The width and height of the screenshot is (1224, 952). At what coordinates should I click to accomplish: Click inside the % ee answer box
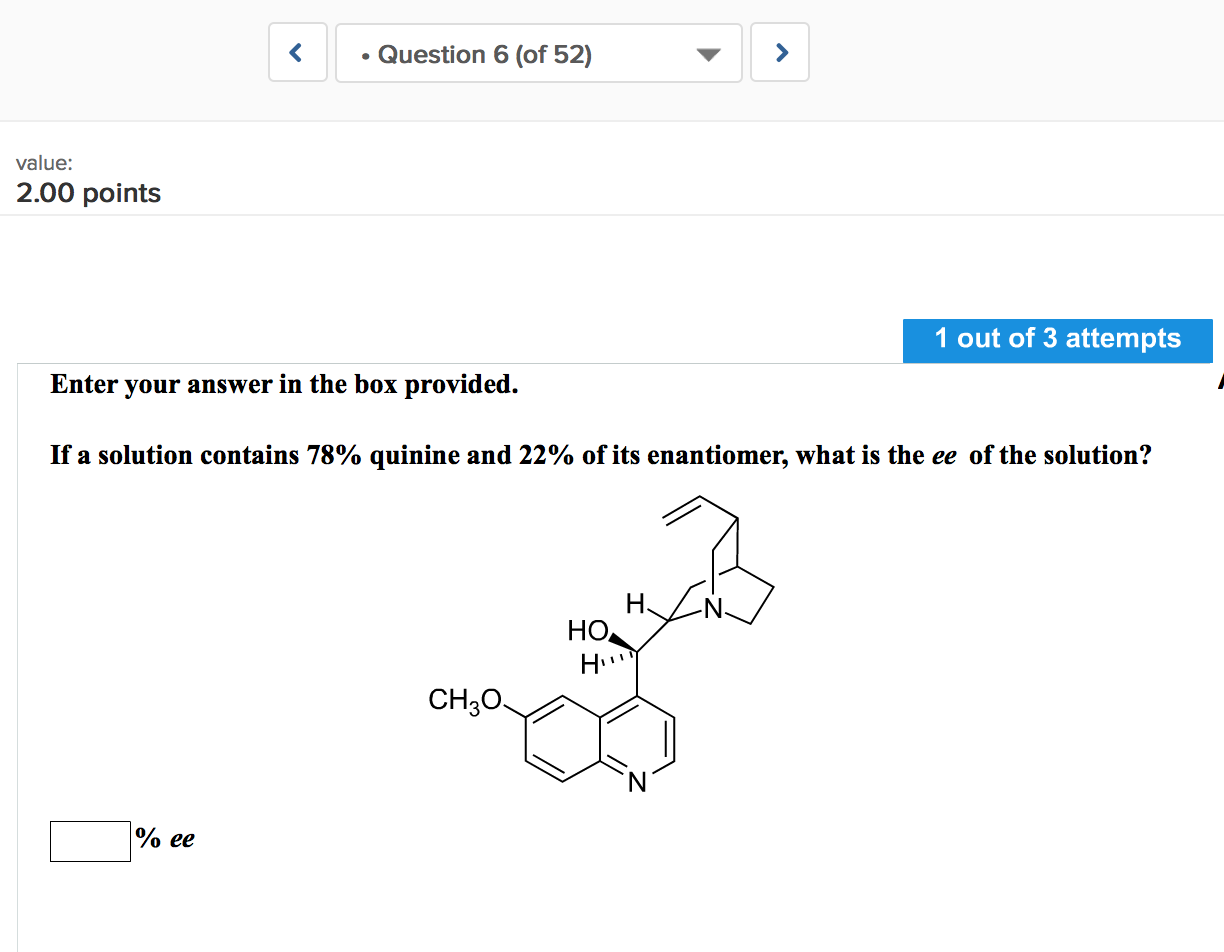click(x=89, y=841)
